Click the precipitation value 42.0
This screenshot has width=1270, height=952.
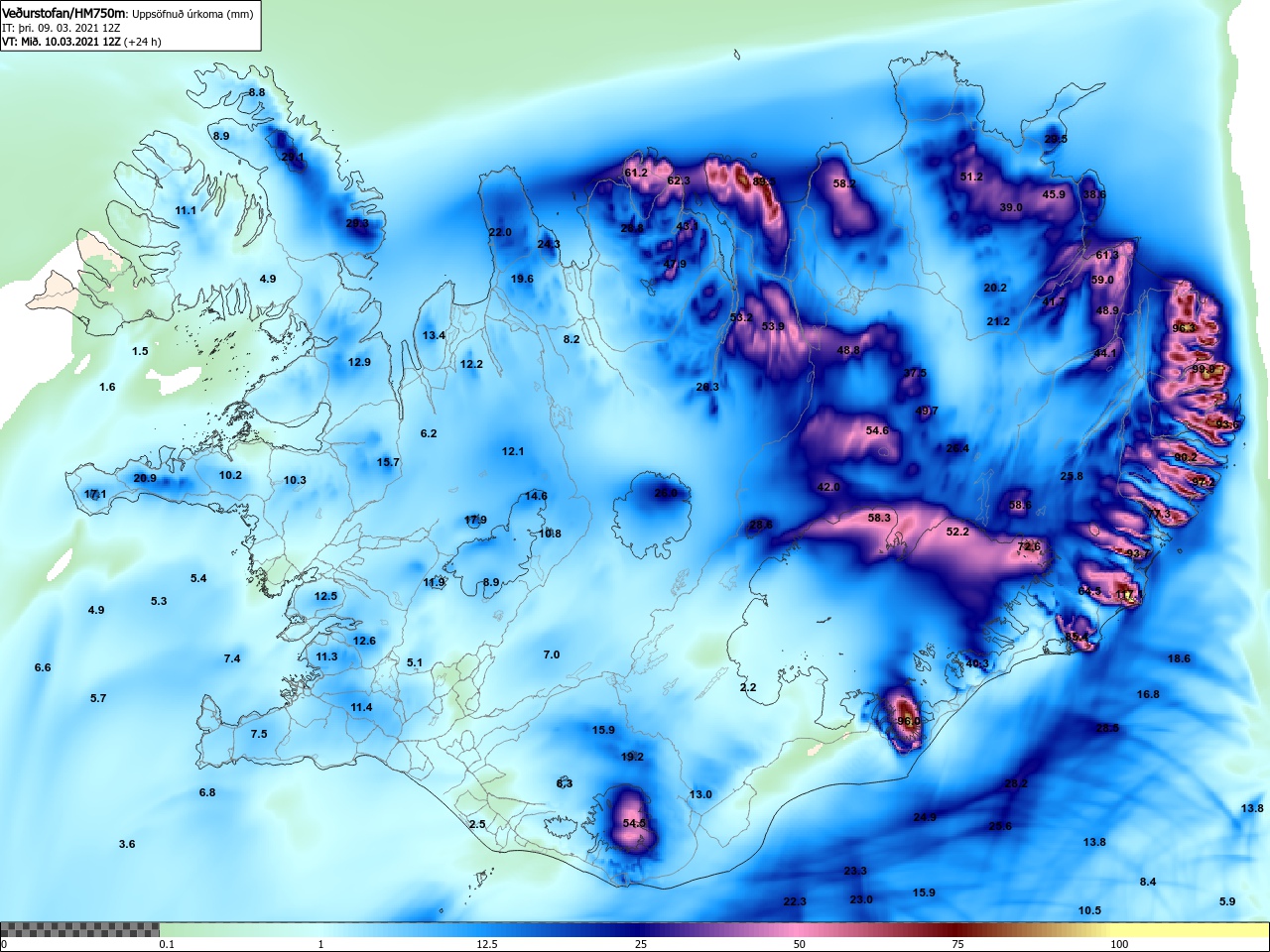click(x=828, y=487)
